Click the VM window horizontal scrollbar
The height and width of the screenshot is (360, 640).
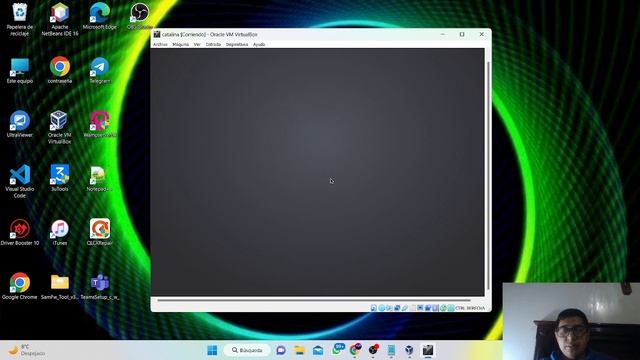pos(313,300)
